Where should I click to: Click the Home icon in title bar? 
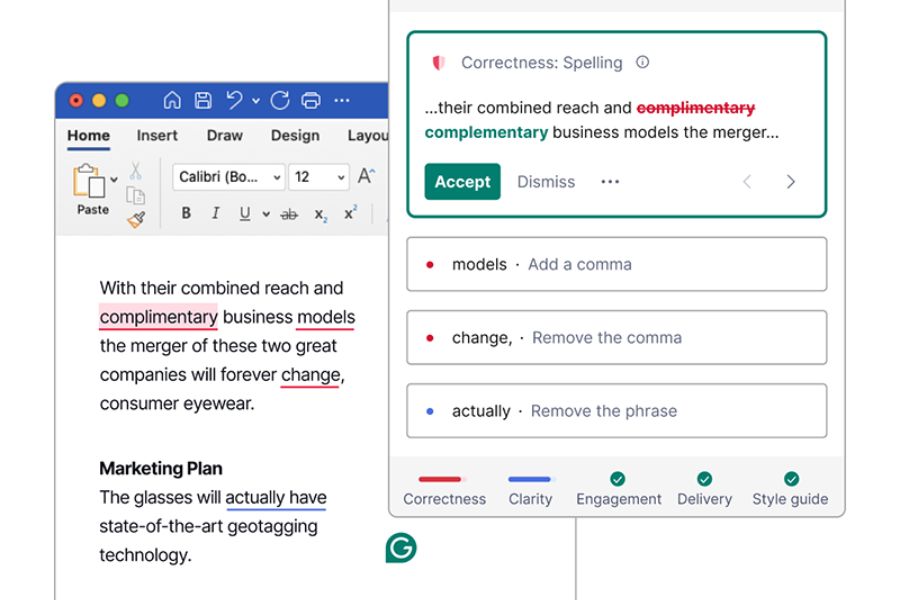pos(172,100)
